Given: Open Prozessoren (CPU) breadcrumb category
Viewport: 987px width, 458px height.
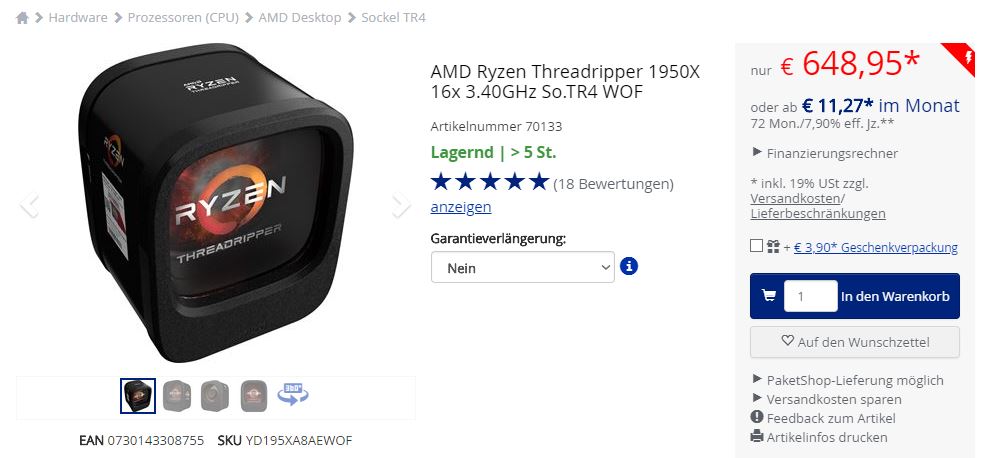Looking at the screenshot, I should point(183,18).
